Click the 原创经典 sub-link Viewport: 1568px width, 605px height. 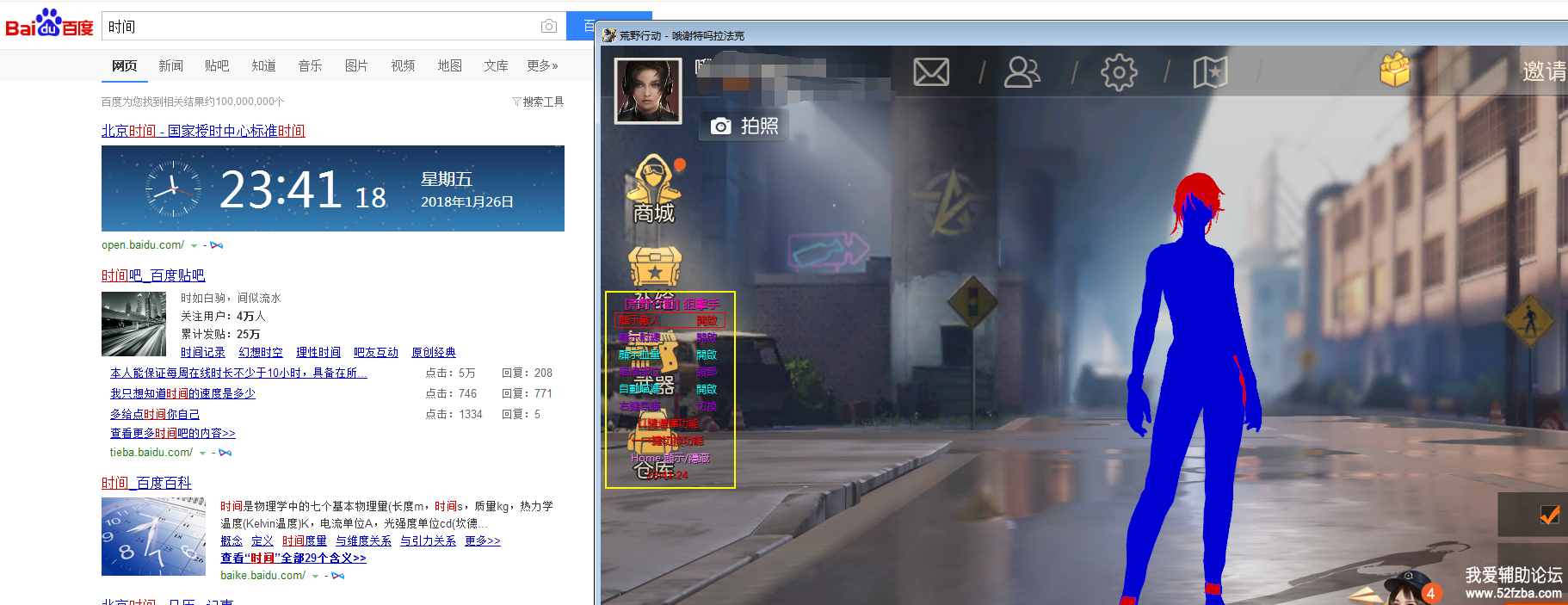coord(434,353)
